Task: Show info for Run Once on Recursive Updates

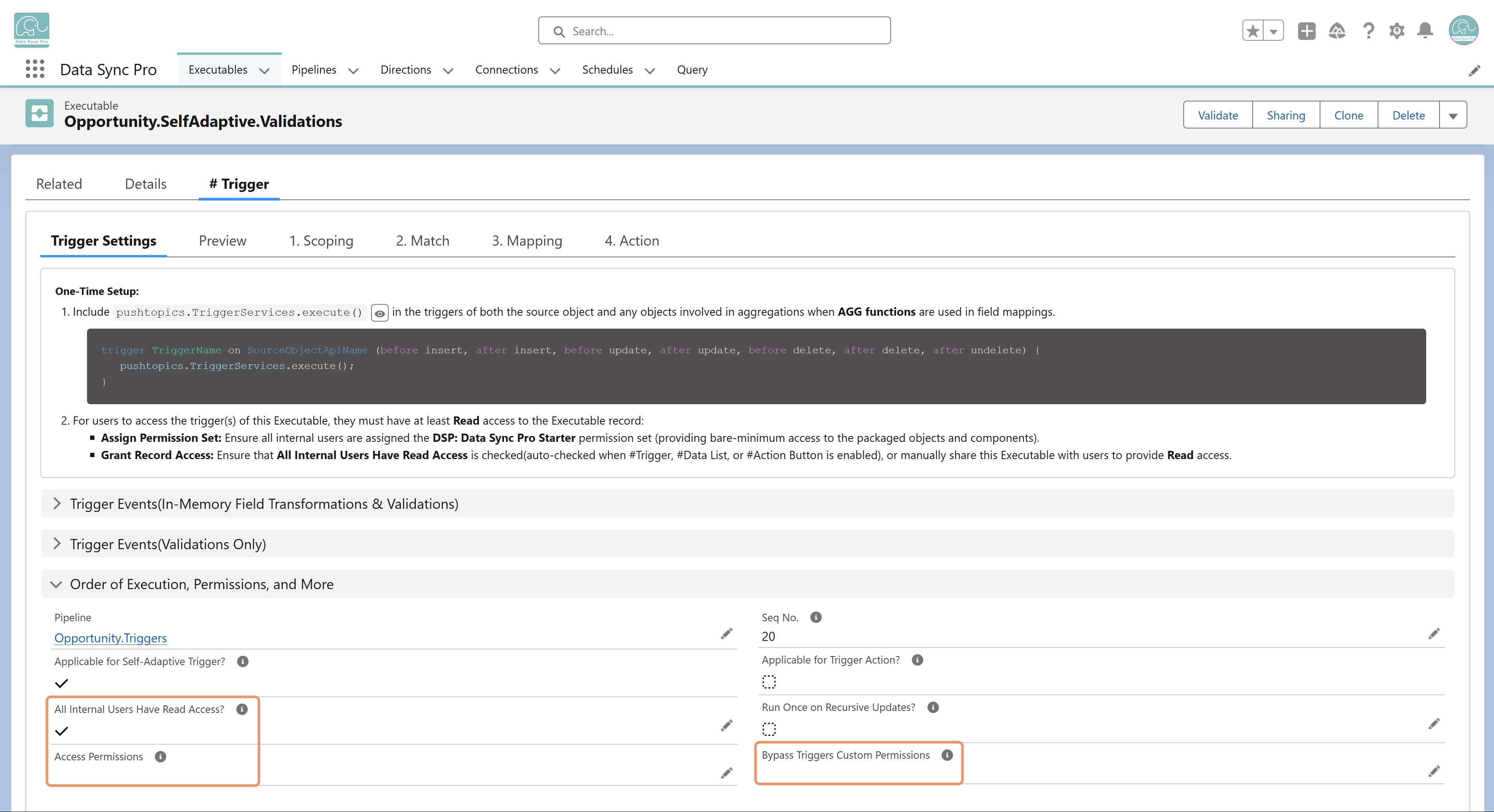Action: click(x=933, y=707)
